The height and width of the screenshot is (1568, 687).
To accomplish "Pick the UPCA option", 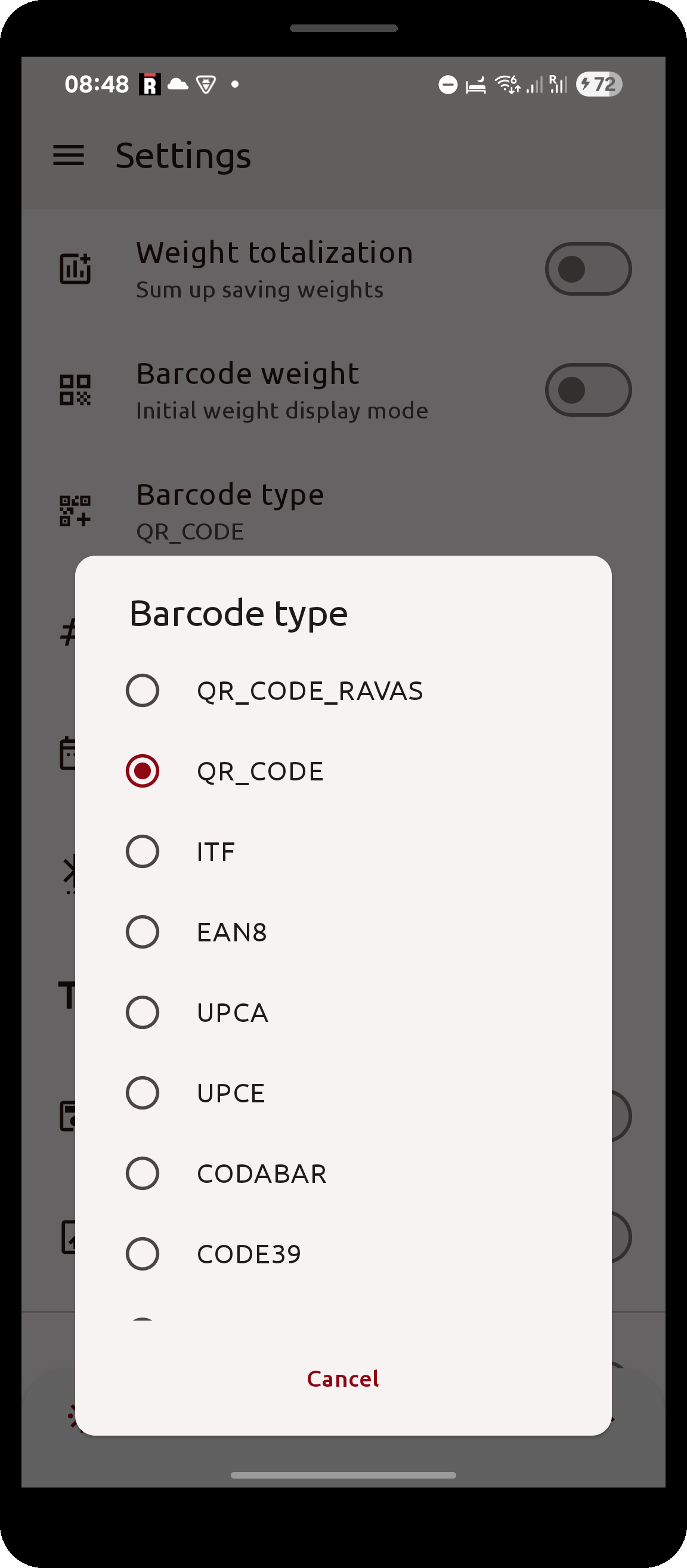I will [x=343, y=1012].
